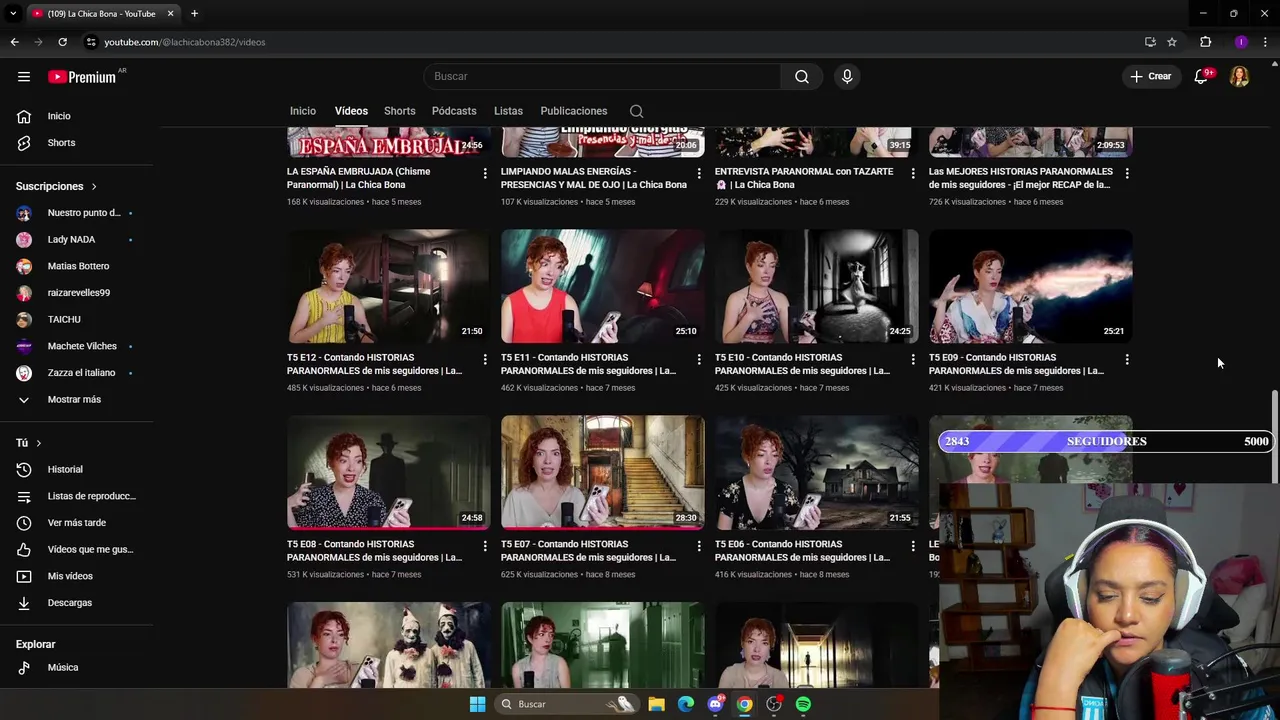The image size is (1280, 720).
Task: Play T5 E11 video thumbnail
Action: (602, 286)
